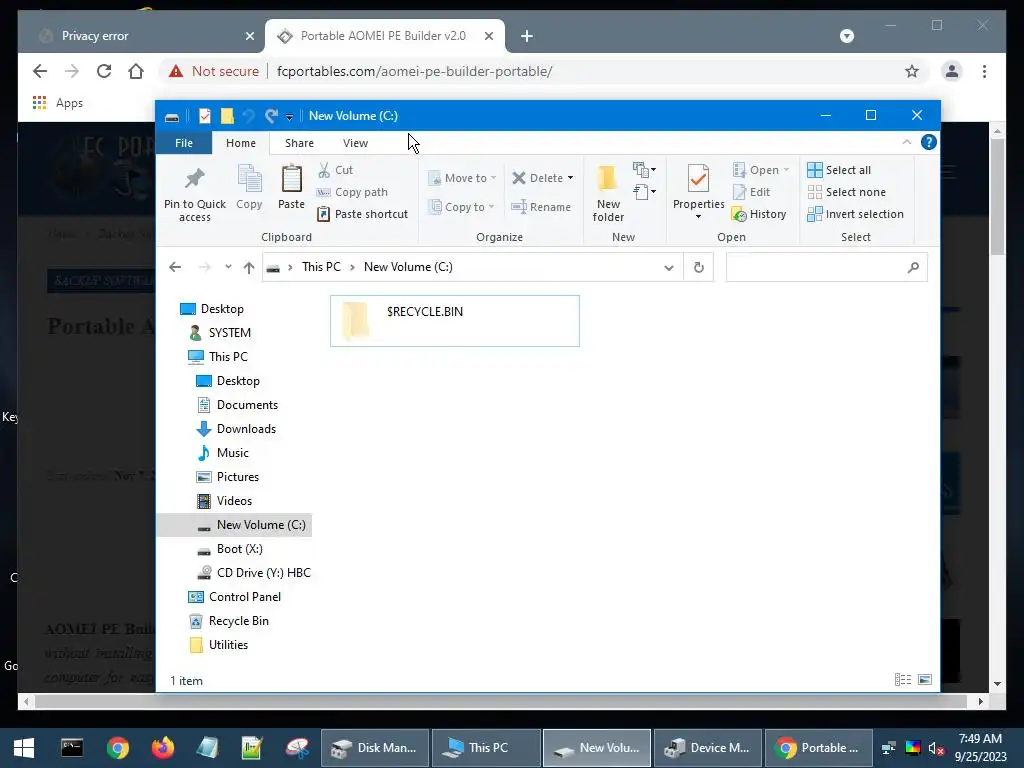Open Pictures in navigation pane
This screenshot has width=1024, height=768.
(228, 477)
